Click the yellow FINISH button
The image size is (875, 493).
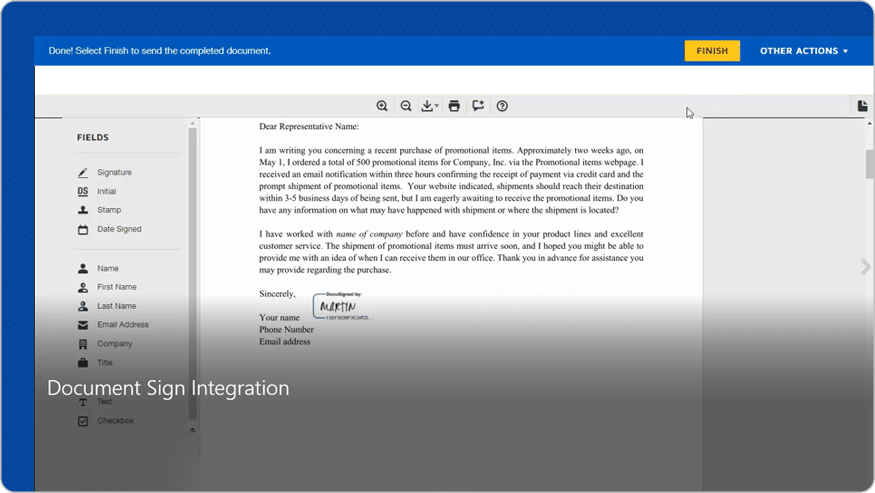coord(712,51)
